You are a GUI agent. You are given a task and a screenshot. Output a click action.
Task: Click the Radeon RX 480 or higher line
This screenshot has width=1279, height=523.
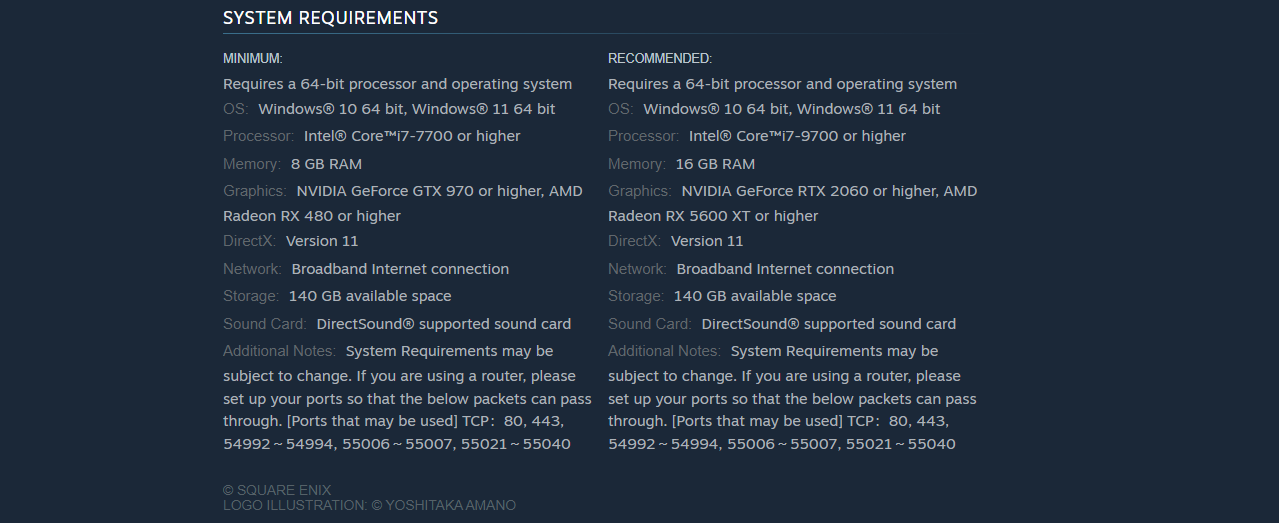[312, 216]
